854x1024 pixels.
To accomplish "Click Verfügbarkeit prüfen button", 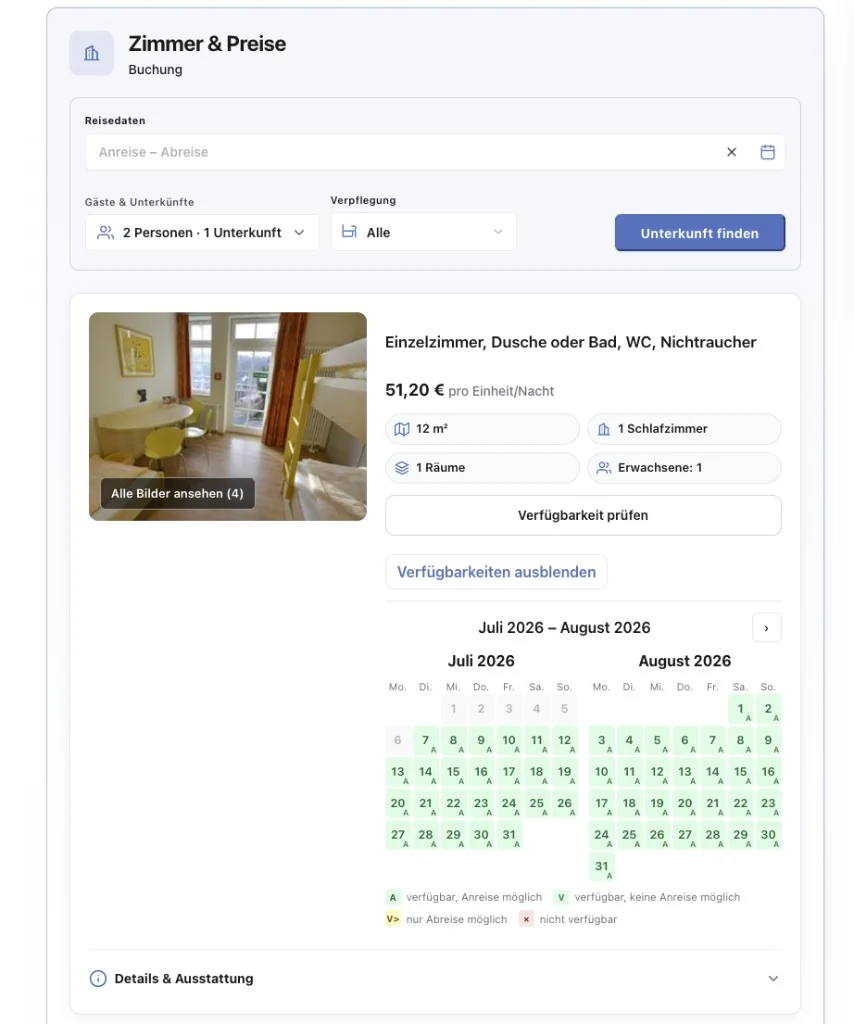I will pyautogui.click(x=583, y=515).
